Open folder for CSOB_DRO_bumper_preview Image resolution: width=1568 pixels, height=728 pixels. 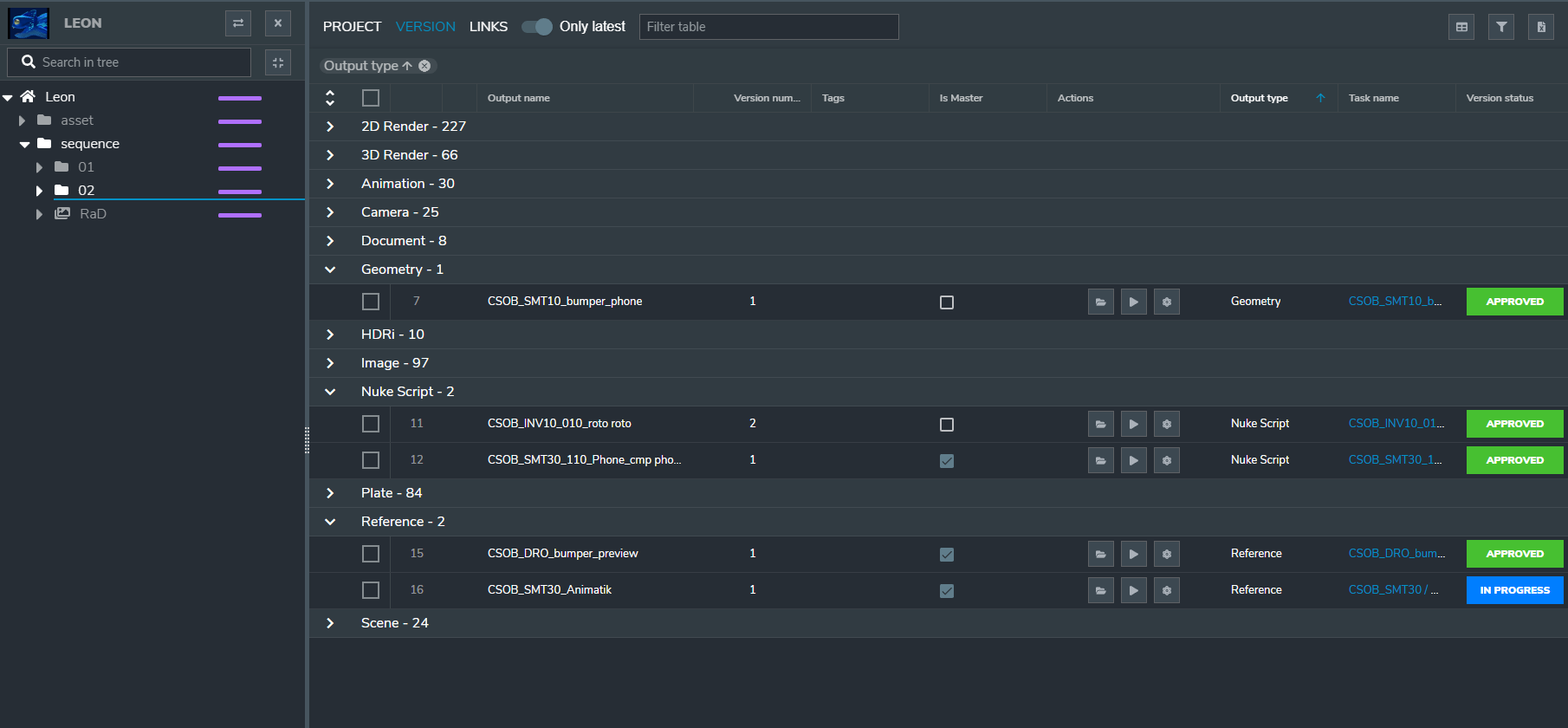(1101, 554)
